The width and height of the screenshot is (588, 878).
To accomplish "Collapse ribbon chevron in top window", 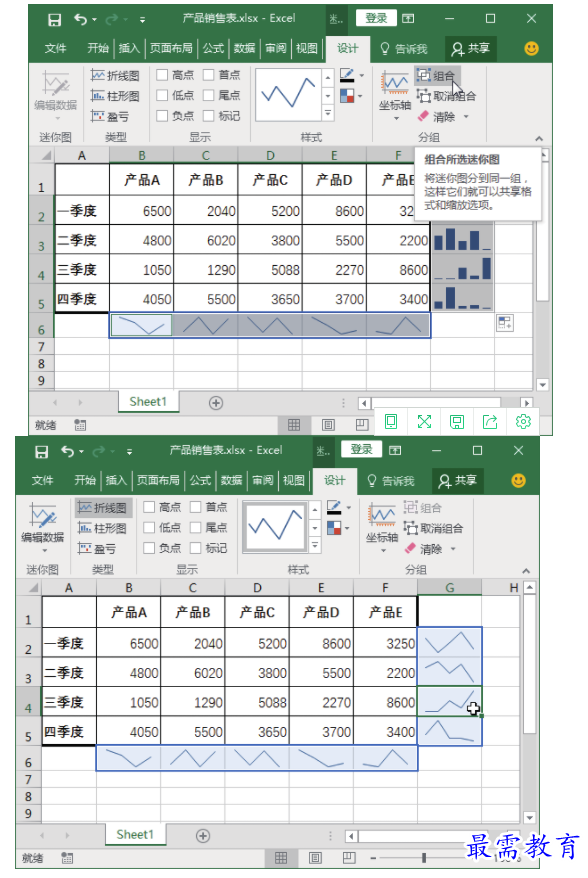I will (x=539, y=138).
